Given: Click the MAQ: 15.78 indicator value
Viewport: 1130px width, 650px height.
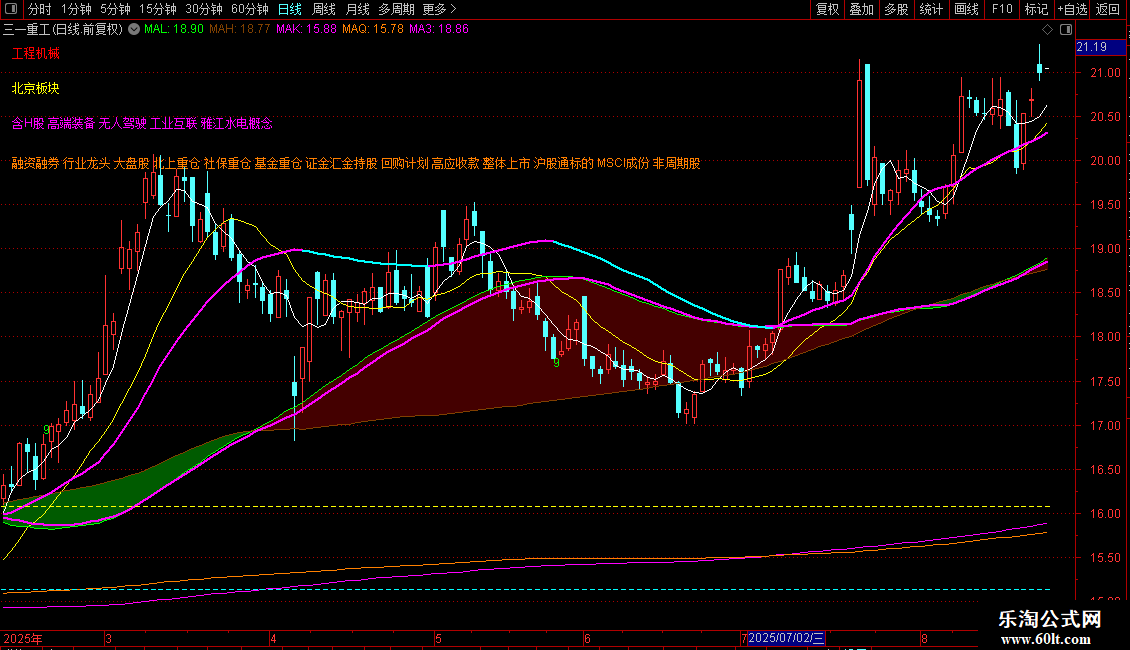Looking at the screenshot, I should pyautogui.click(x=373, y=29).
